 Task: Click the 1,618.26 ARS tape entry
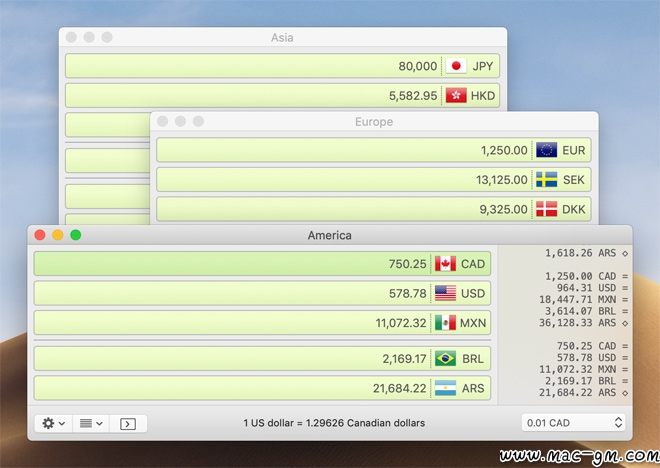pos(586,253)
